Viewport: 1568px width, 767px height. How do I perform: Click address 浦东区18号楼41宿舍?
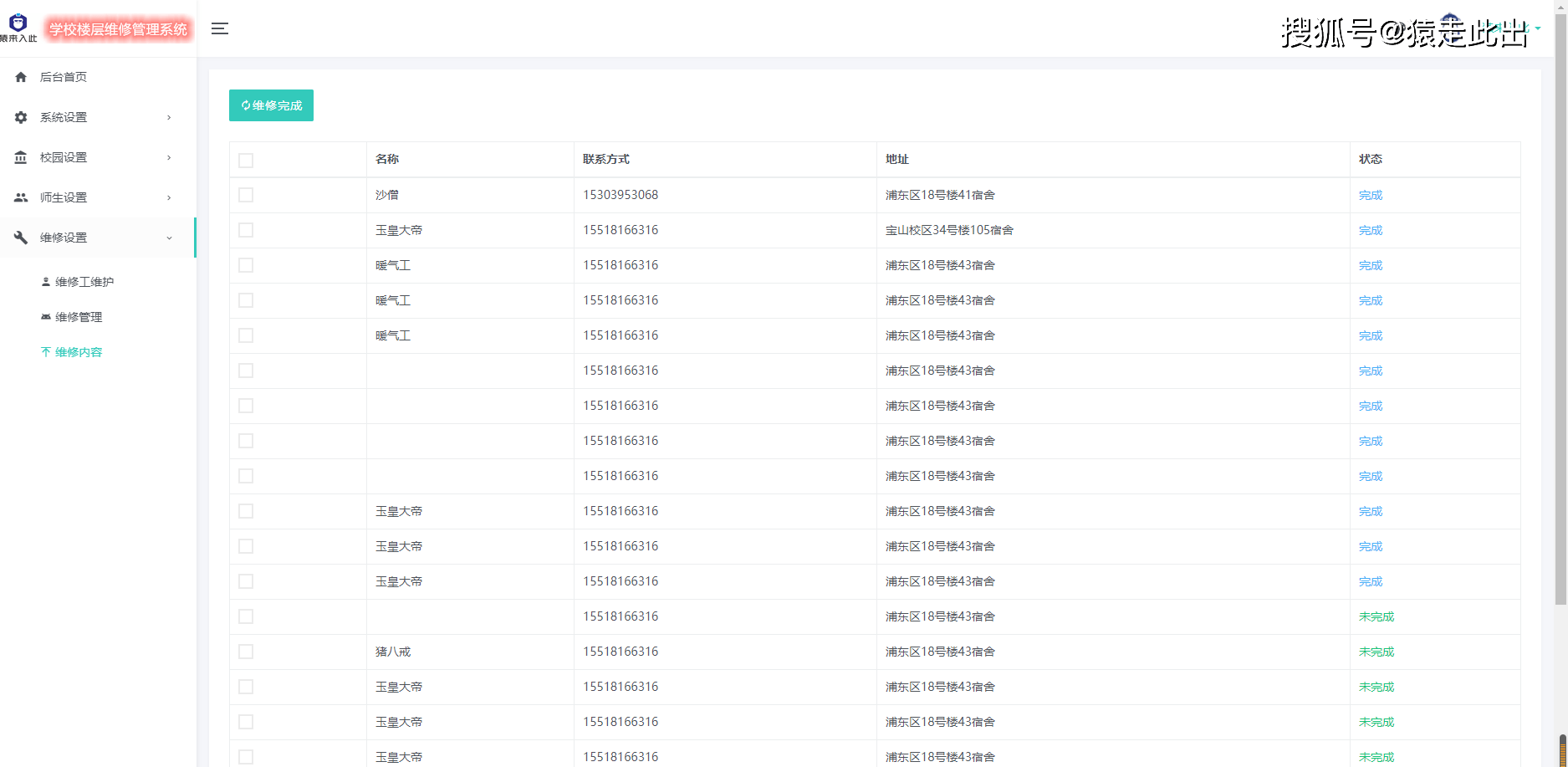click(x=940, y=195)
